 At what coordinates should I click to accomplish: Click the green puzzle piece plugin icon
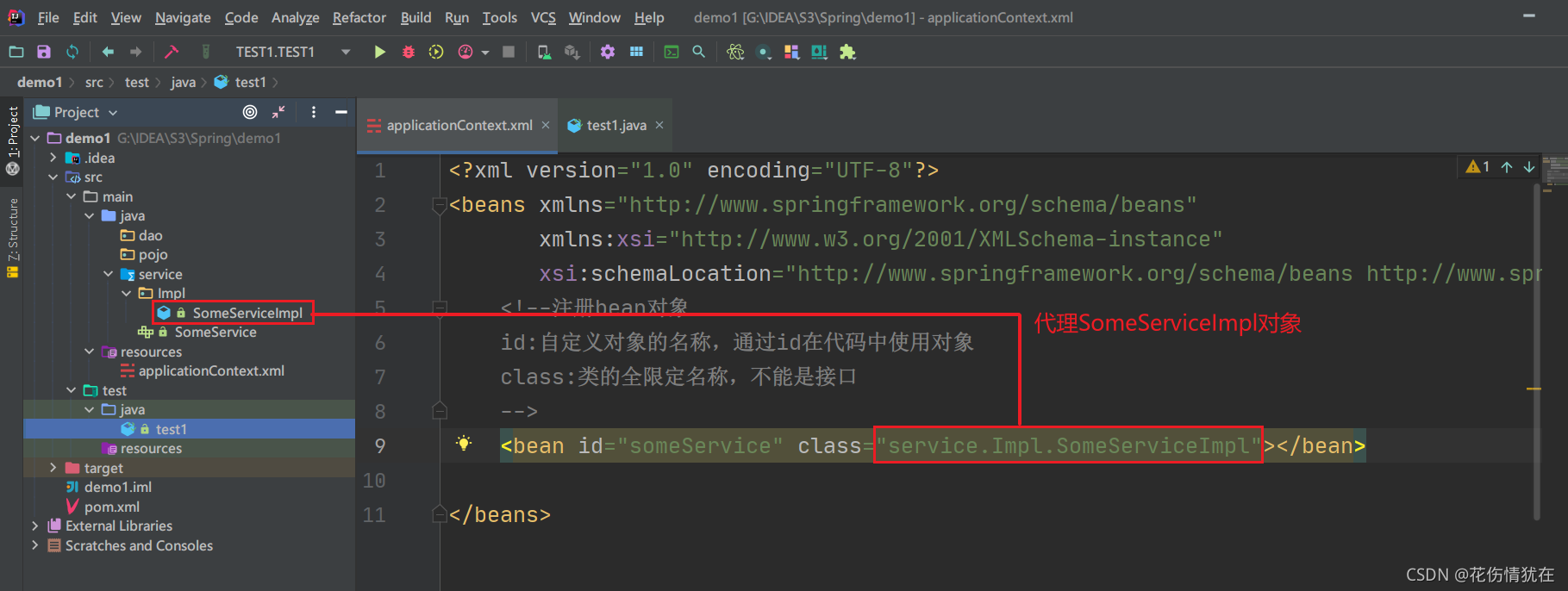click(x=847, y=52)
